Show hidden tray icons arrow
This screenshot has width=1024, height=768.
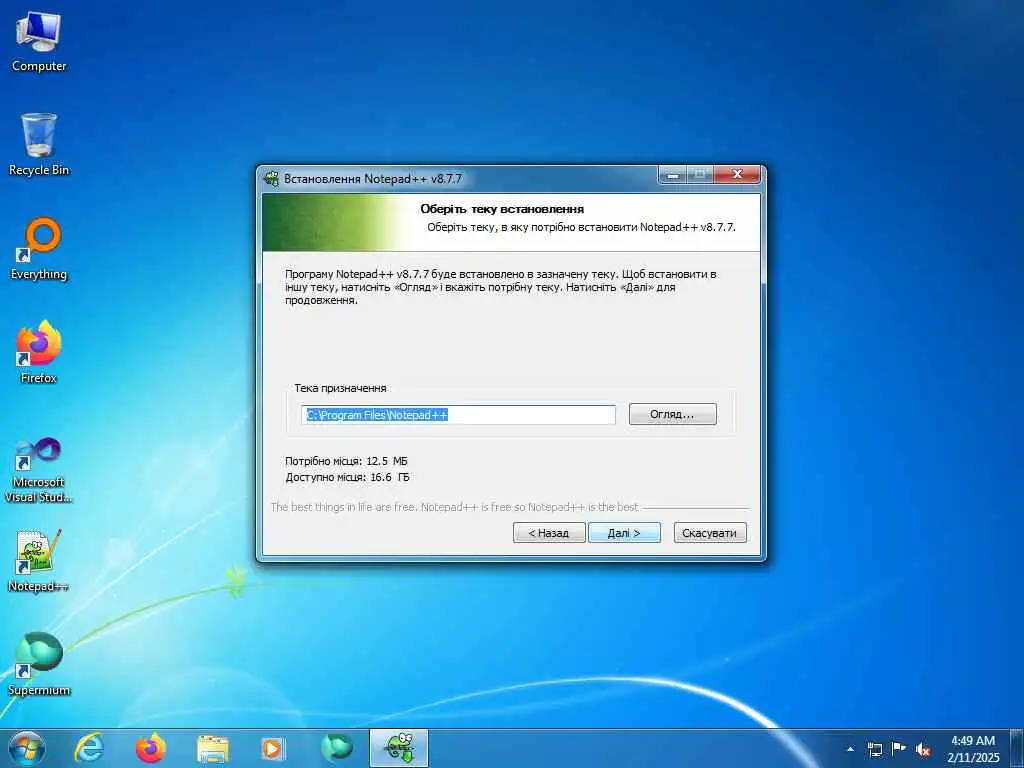(850, 749)
